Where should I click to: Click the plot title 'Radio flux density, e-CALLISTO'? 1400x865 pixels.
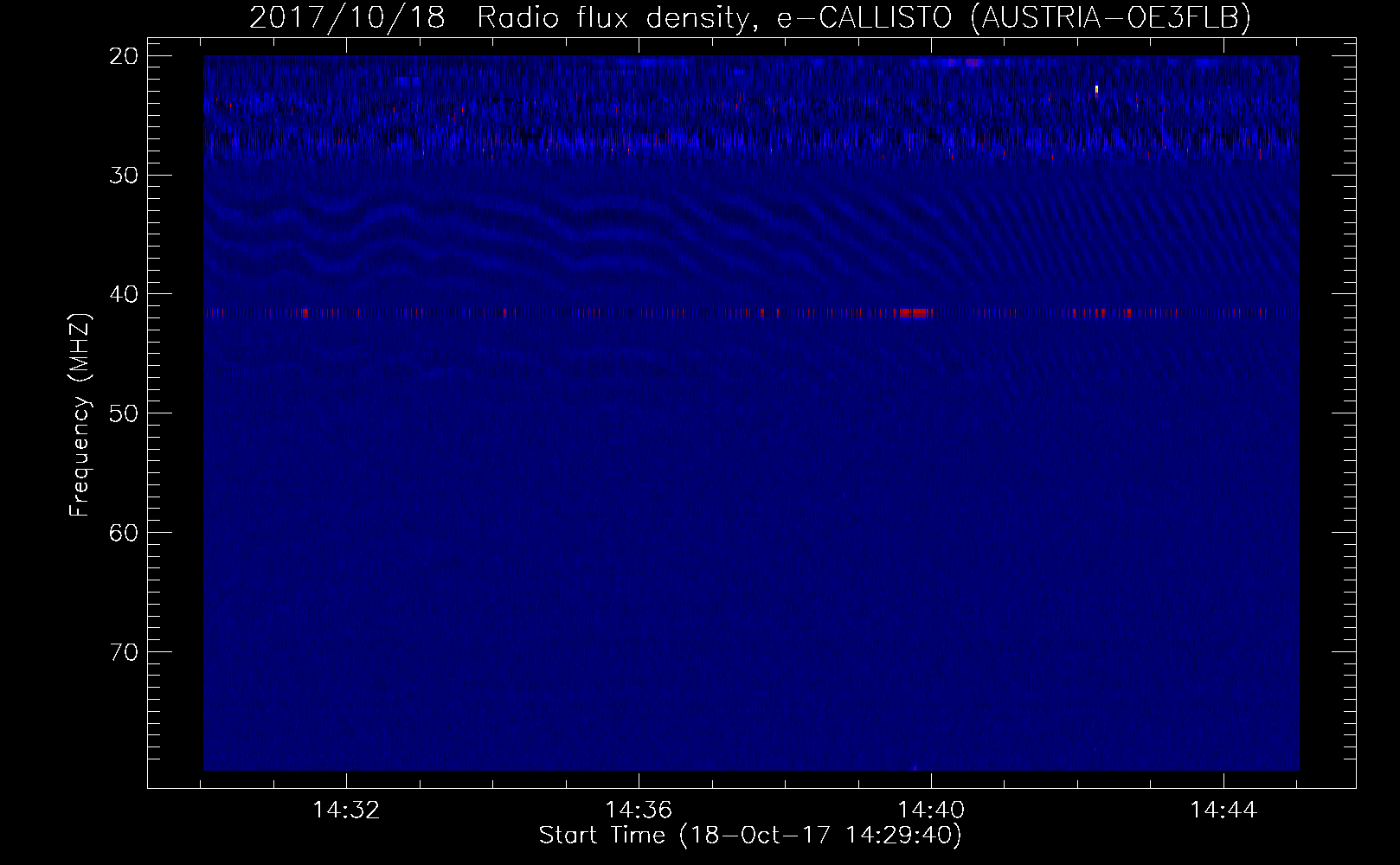715,18
